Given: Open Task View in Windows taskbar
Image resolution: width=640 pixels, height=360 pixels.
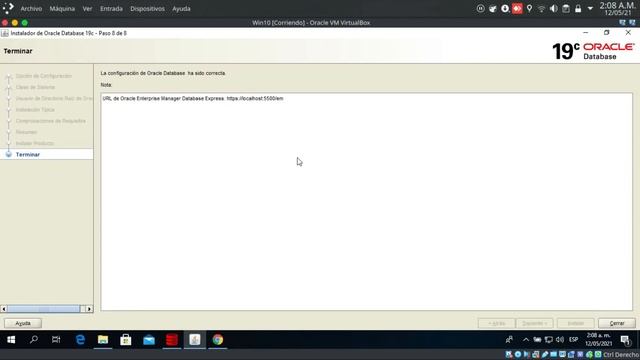Looking at the screenshot, I should click(56, 340).
